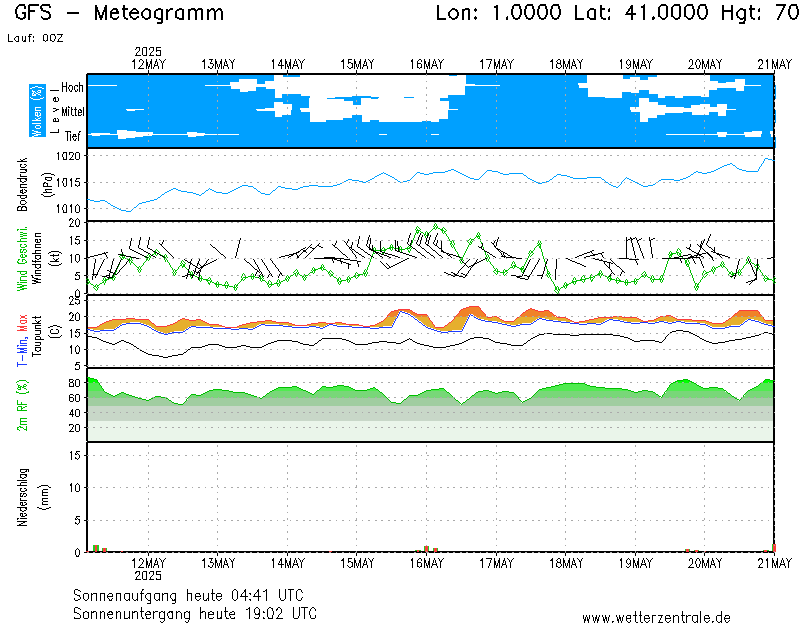Select the "Lon: 1.0000" longitude value
800x625 pixels.
point(498,13)
